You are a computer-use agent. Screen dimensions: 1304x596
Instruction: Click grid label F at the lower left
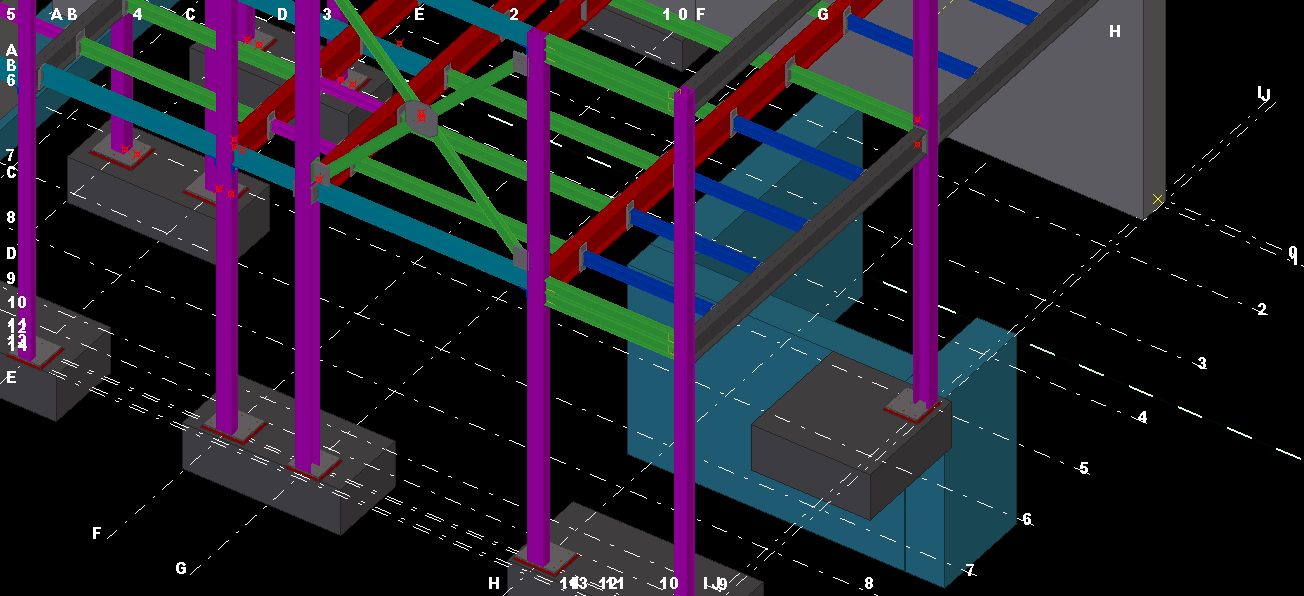(97, 534)
